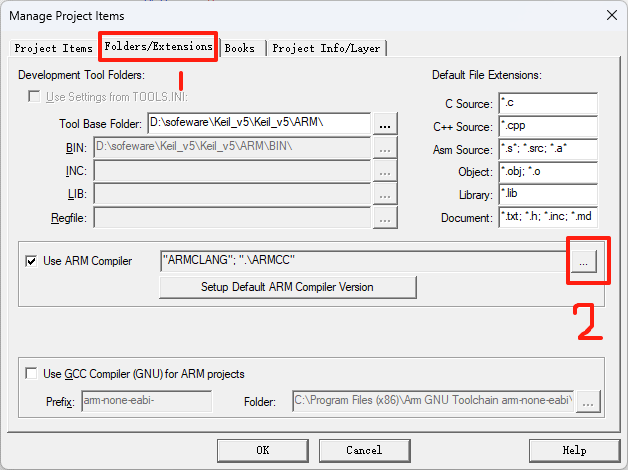Uncheck the Use ARM Compiler checkbox
The width and height of the screenshot is (628, 470).
click(x=31, y=261)
